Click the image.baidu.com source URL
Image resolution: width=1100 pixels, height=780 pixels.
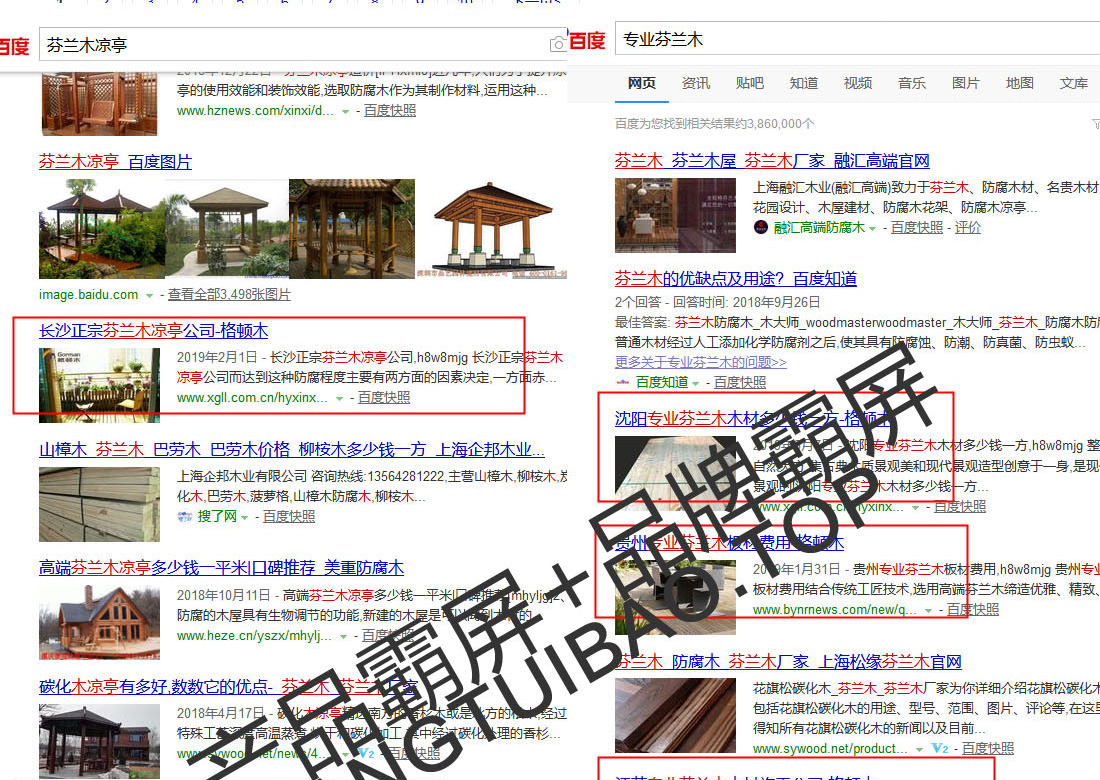click(88, 295)
